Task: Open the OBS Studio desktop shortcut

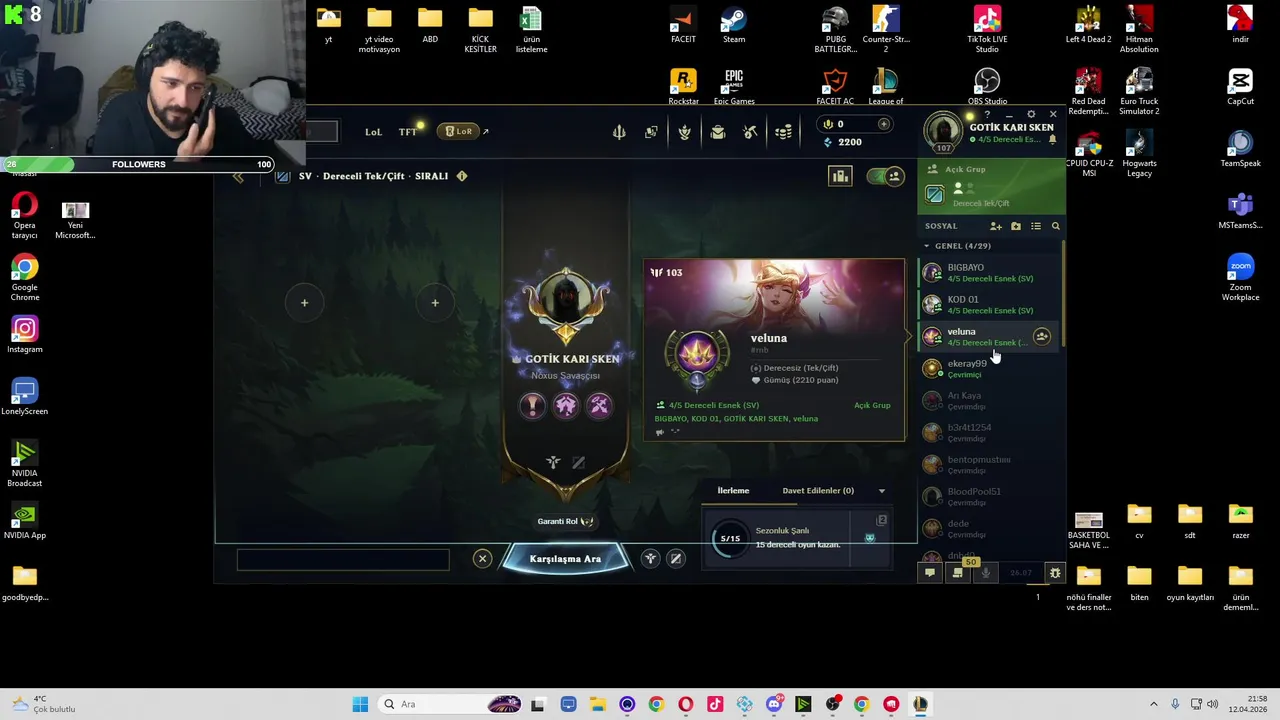Action: [x=987, y=87]
